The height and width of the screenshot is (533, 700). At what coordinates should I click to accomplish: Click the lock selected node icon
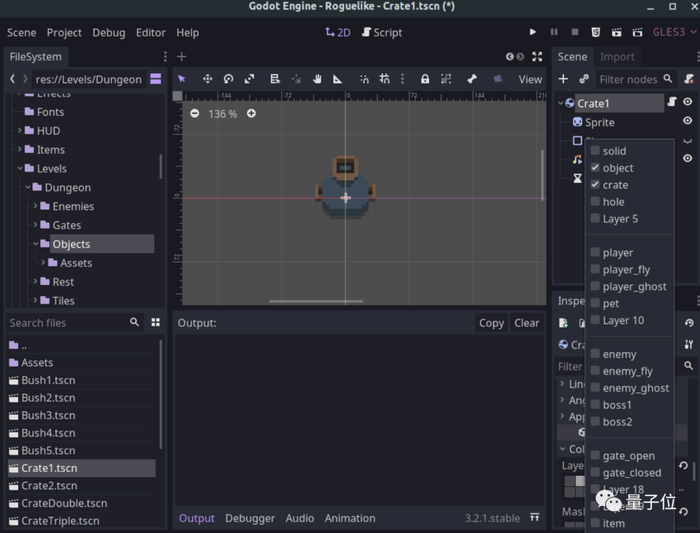(425, 79)
